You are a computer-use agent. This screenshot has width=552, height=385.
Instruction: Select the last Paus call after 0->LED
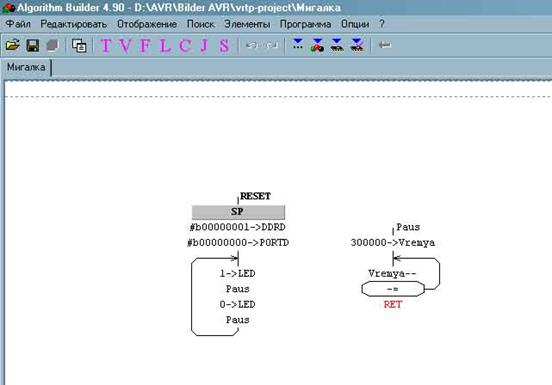point(238,320)
